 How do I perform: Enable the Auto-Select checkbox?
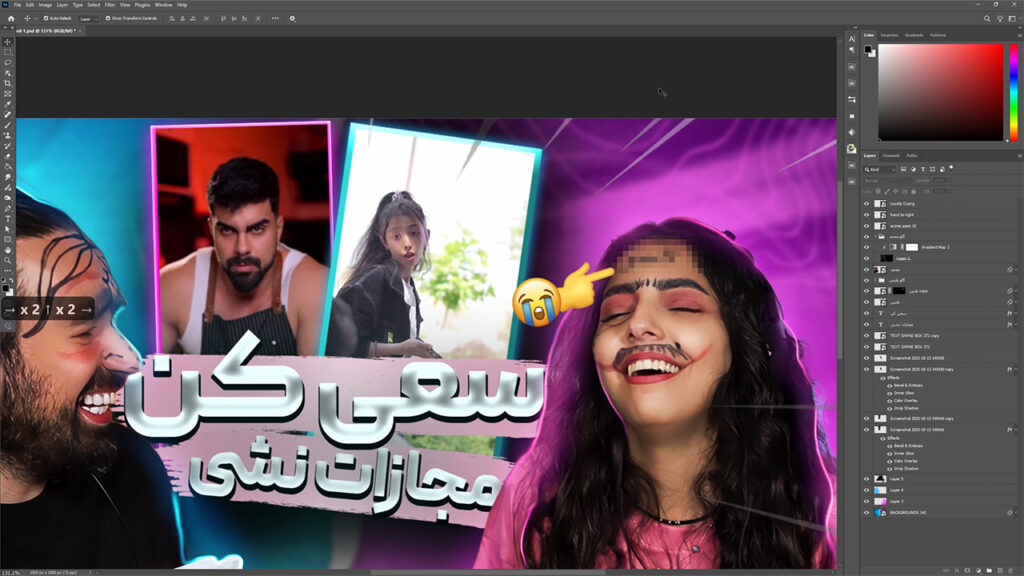tap(46, 18)
